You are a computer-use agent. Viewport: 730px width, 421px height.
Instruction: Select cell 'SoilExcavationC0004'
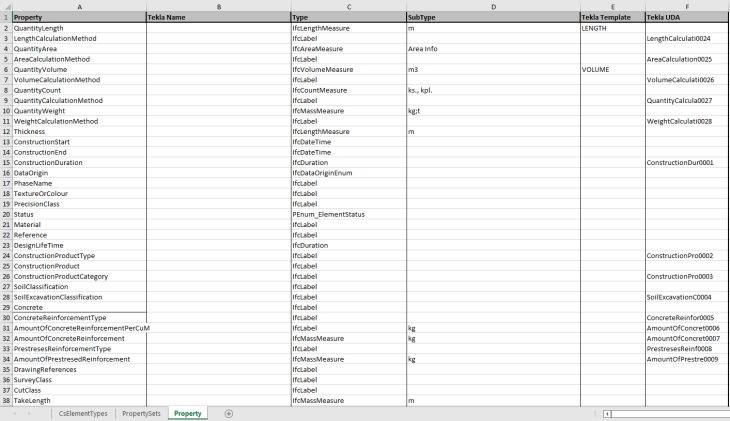coord(687,297)
